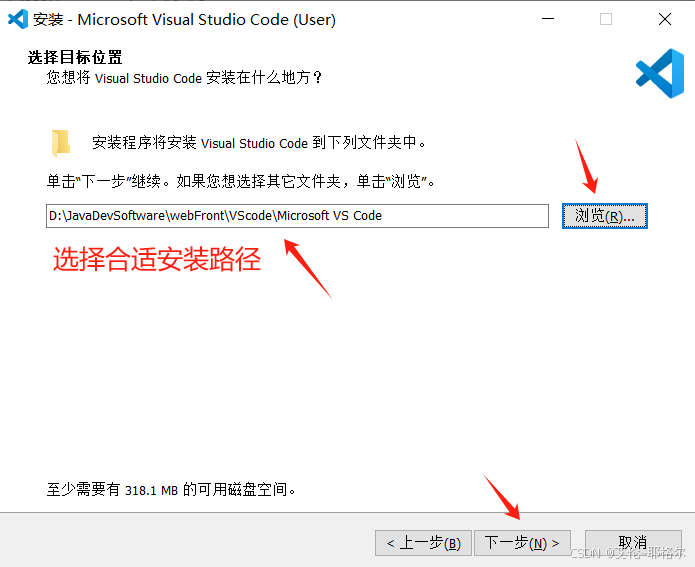This screenshot has height=567, width=695.
Task: Click the yellow folder icon
Action: (x=61, y=143)
